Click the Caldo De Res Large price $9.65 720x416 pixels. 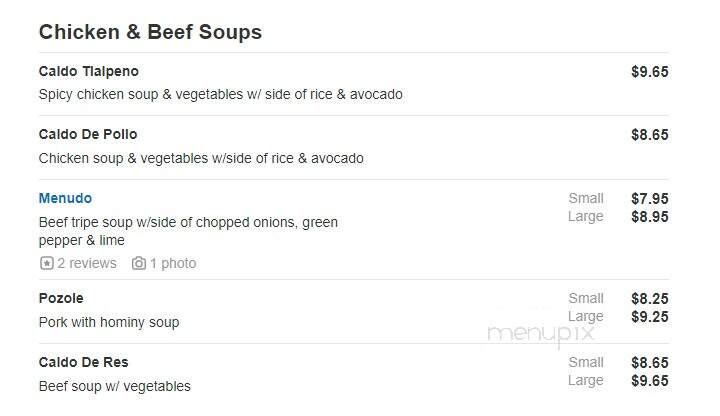coord(649,381)
